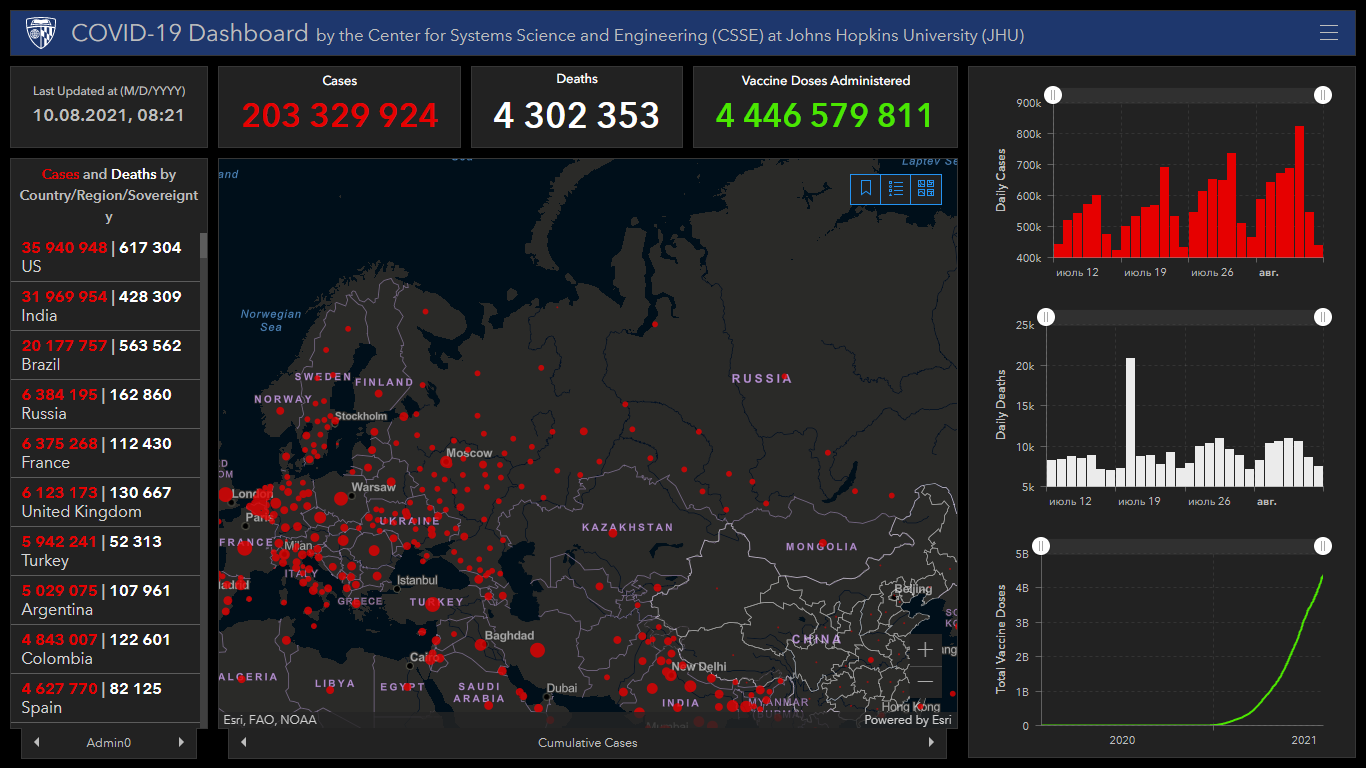
Task: Select Russia in the country list
Action: click(105, 404)
